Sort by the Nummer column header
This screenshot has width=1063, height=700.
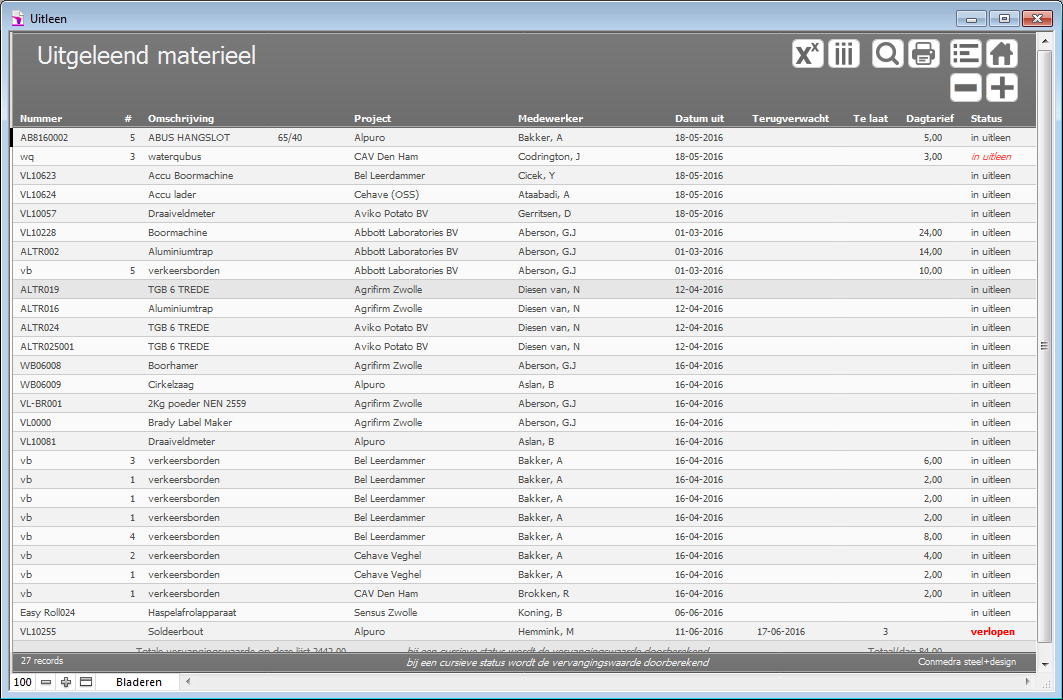[41, 119]
